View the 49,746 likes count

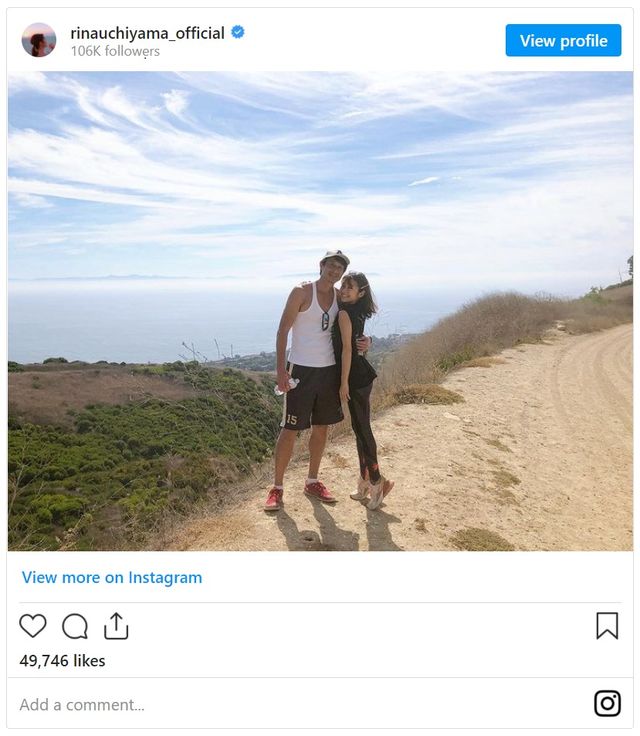[x=62, y=661]
